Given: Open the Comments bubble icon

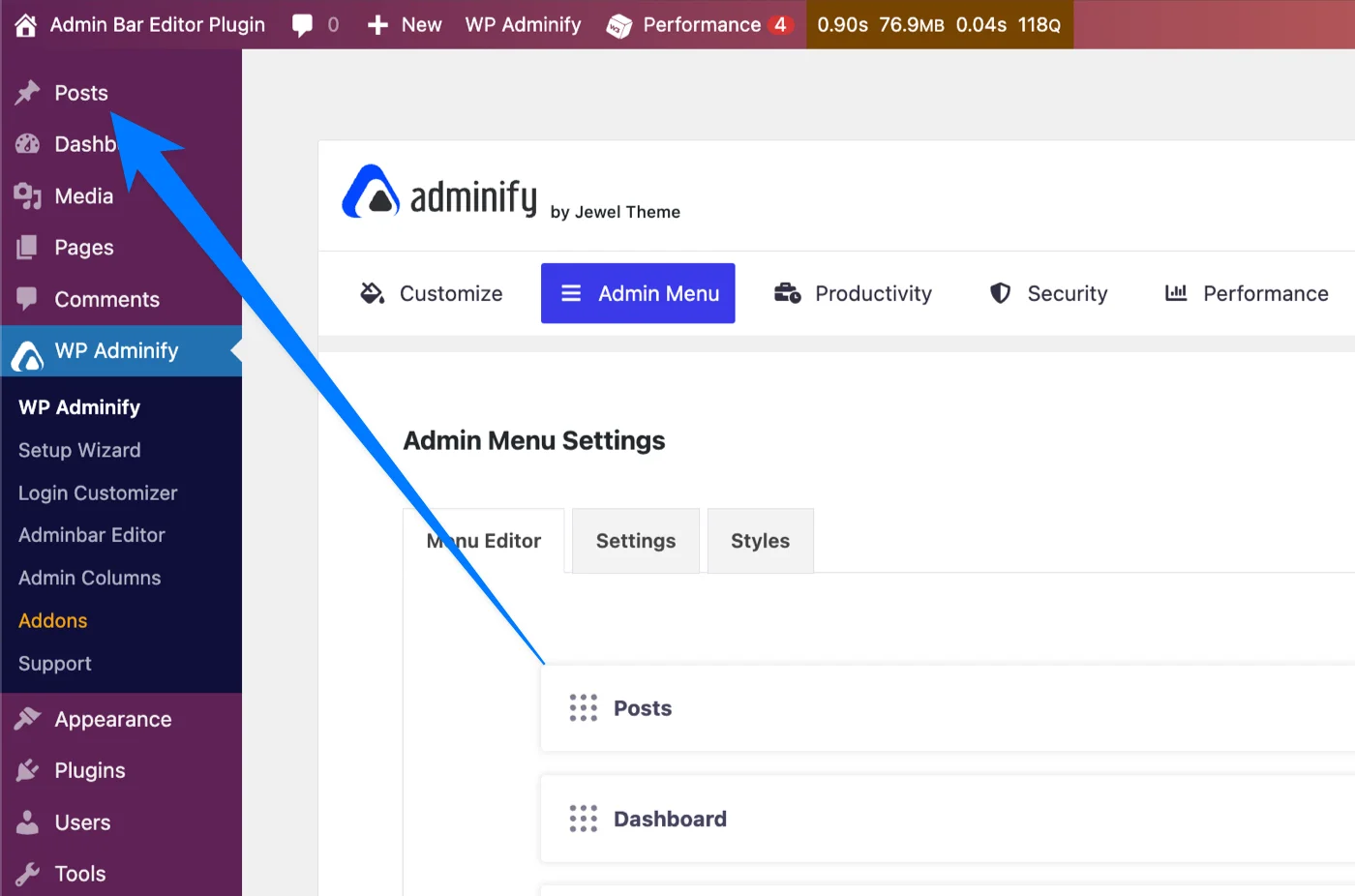Looking at the screenshot, I should (25, 299).
